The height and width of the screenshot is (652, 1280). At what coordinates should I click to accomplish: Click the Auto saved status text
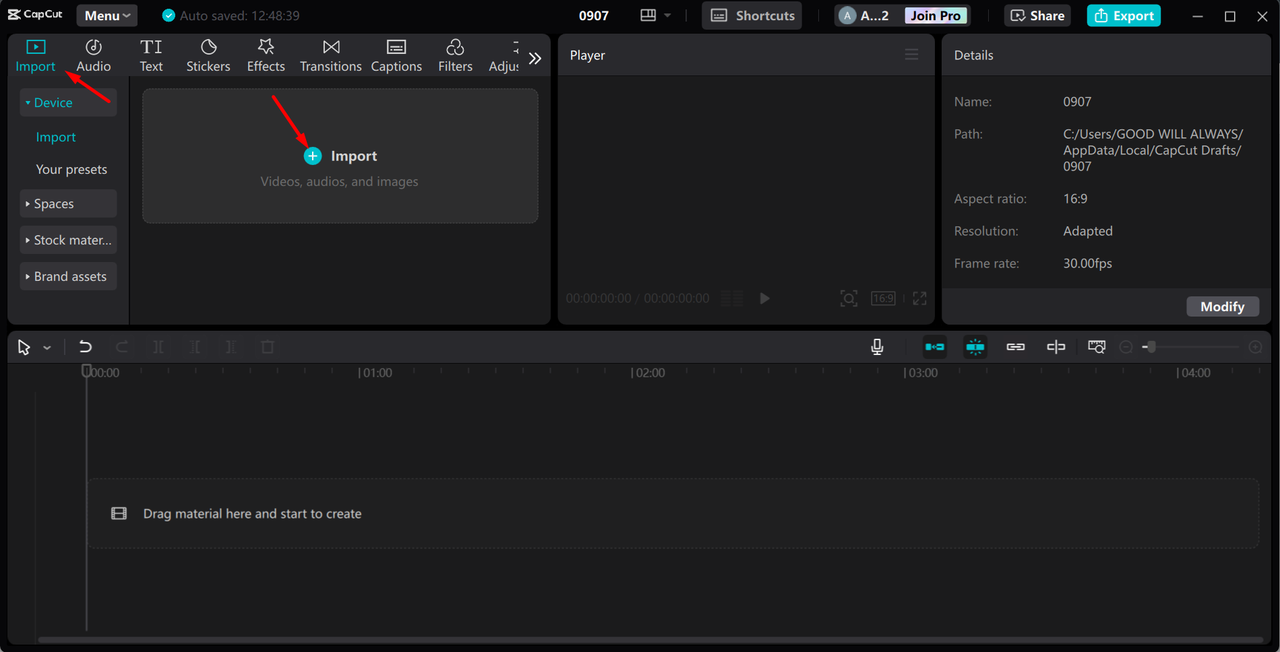click(239, 16)
